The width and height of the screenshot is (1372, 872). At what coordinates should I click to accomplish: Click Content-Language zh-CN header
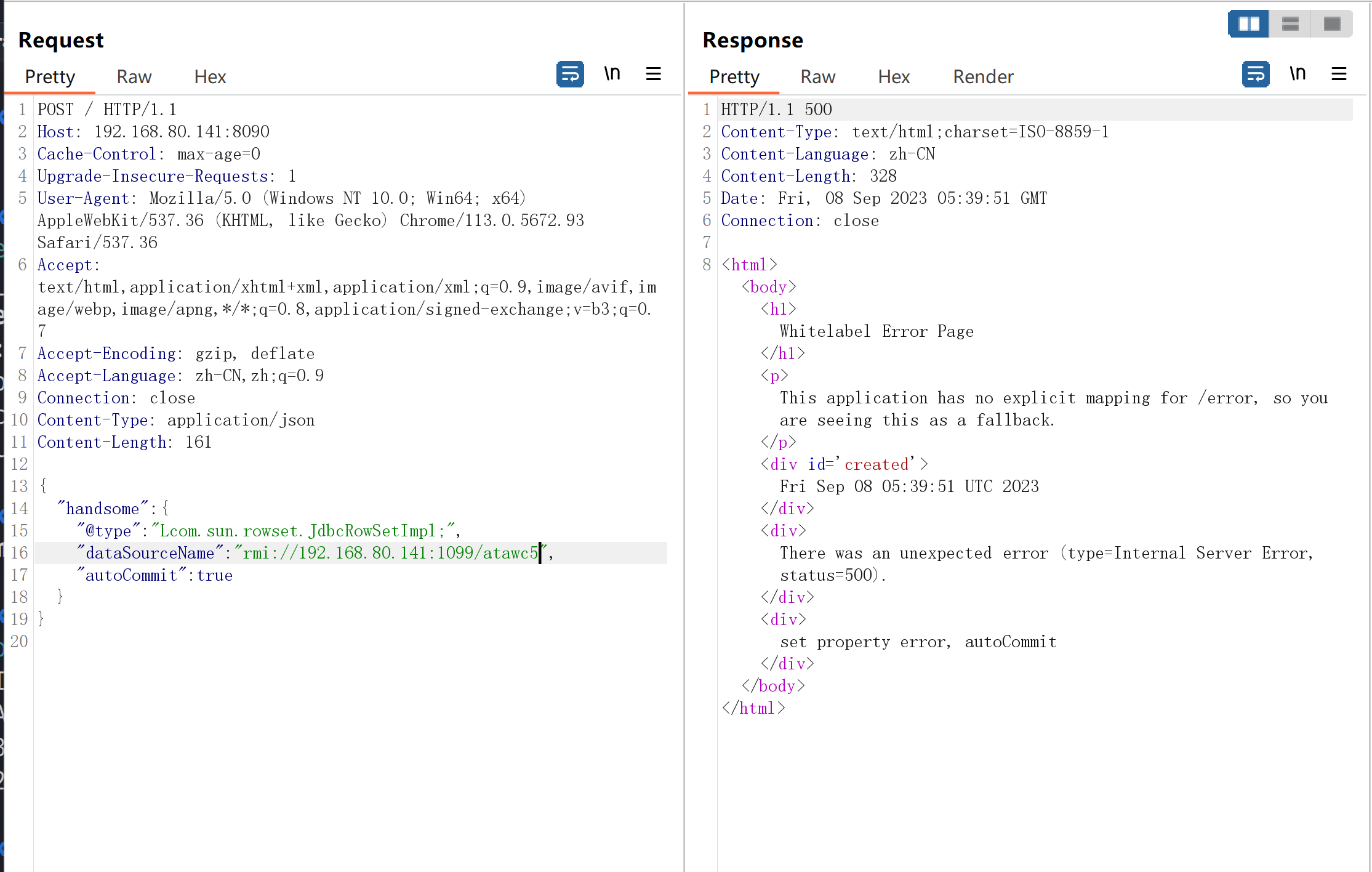coord(828,154)
